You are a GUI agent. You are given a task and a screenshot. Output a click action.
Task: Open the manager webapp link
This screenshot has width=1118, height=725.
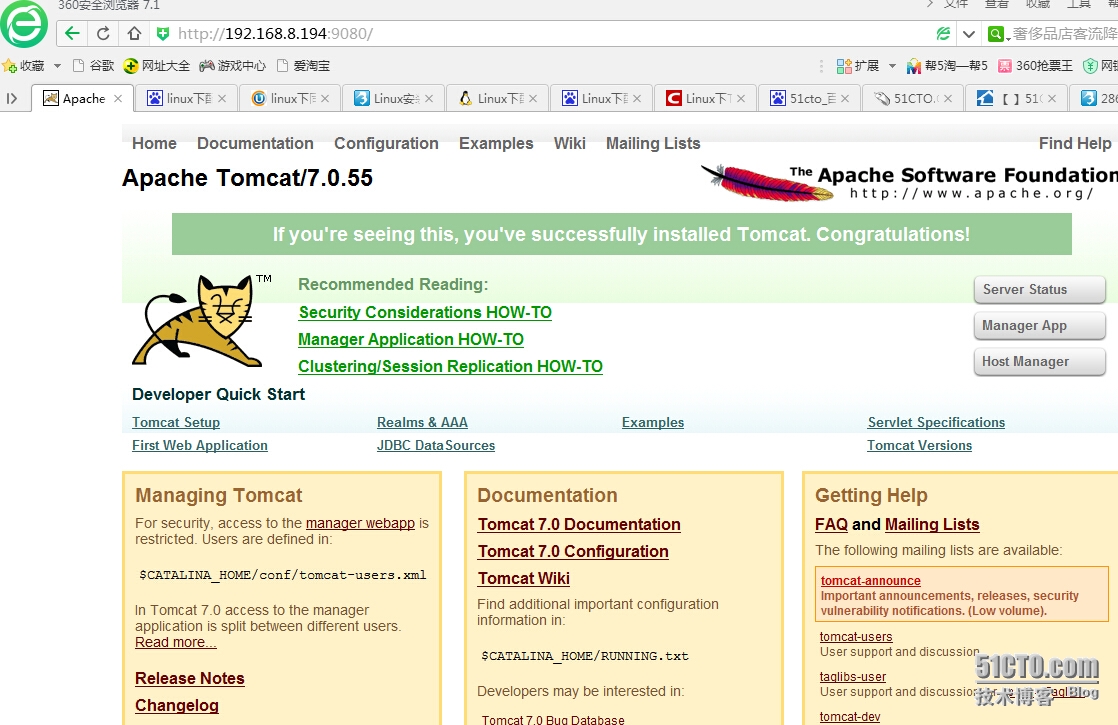point(360,523)
